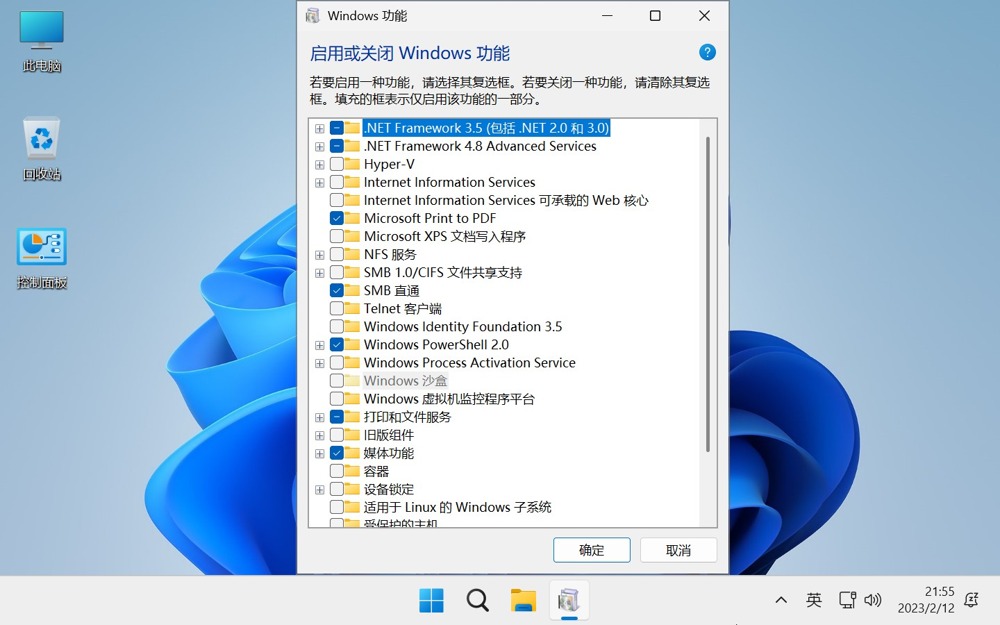Open the Windows Start menu

point(431,600)
